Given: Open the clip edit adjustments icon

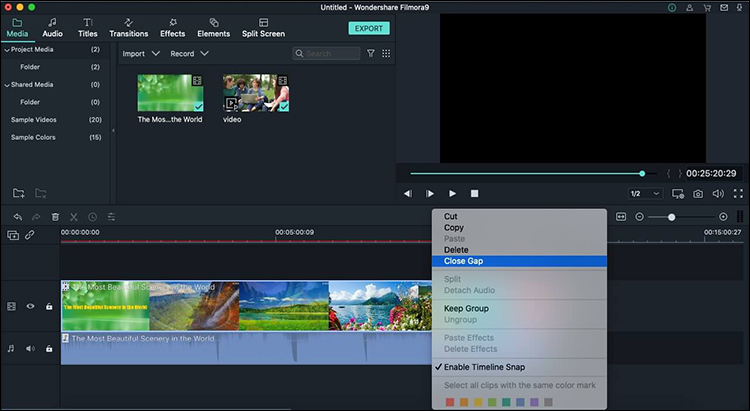Looking at the screenshot, I should click(111, 217).
